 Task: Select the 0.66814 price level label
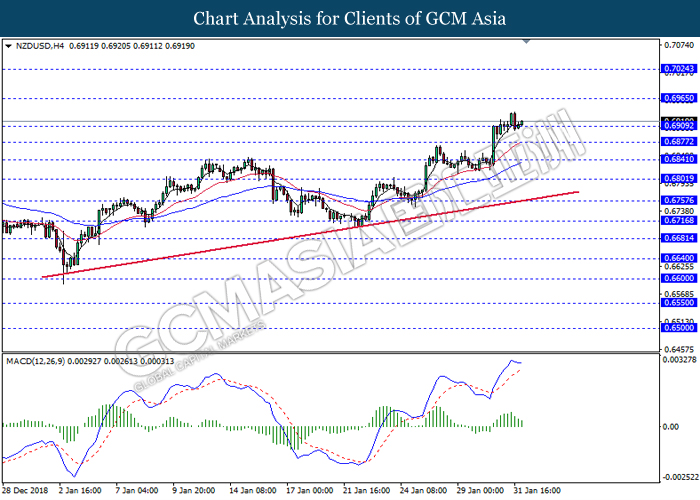pyautogui.click(x=679, y=238)
